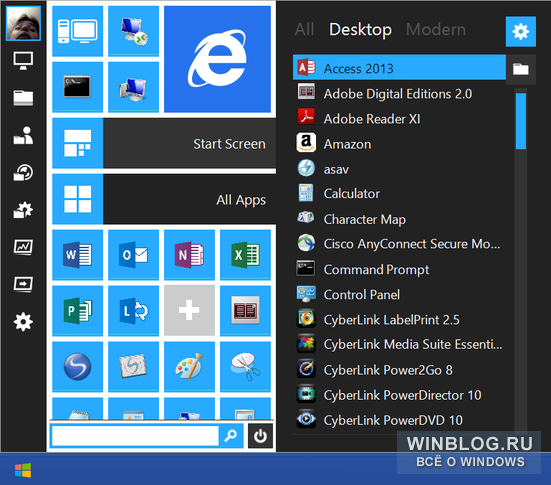Image resolution: width=551 pixels, height=485 pixels.
Task: Select CyberLink PowerDVD 10 in list
Action: (x=399, y=420)
